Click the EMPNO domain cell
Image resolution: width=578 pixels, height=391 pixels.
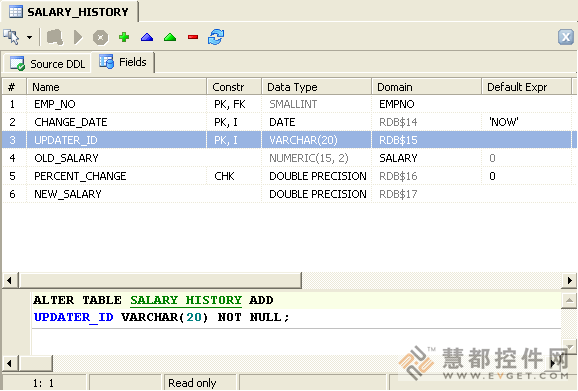(x=426, y=104)
